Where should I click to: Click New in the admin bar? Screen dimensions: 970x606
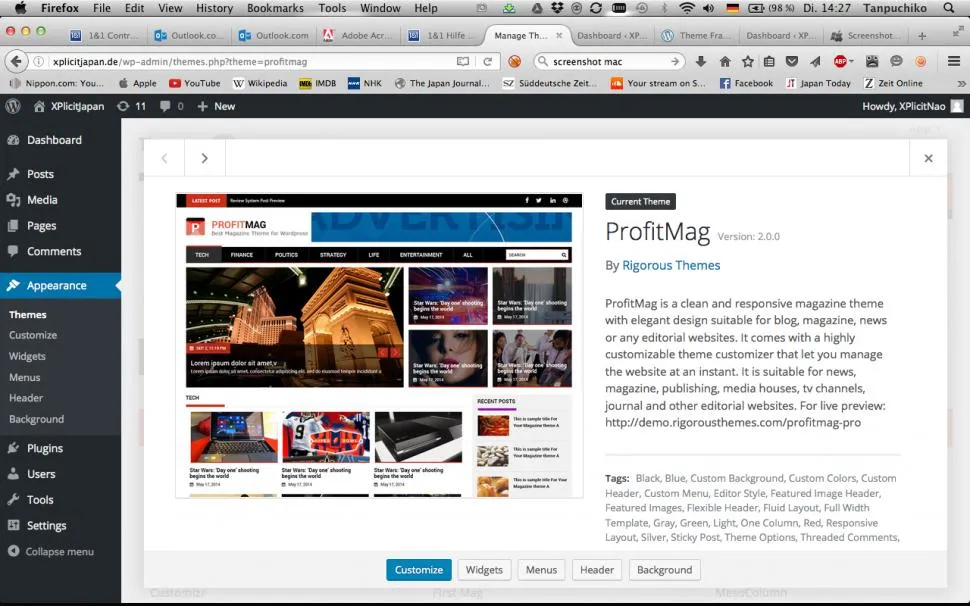click(216, 106)
